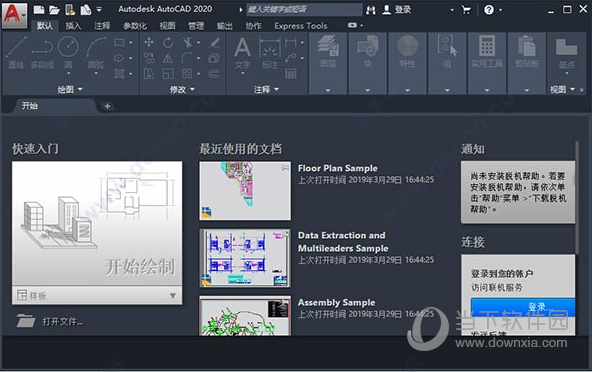Image resolution: width=592 pixels, height=372 pixels.
Task: Expand the Help dropdown arrow
Action: pyautogui.click(x=501, y=10)
